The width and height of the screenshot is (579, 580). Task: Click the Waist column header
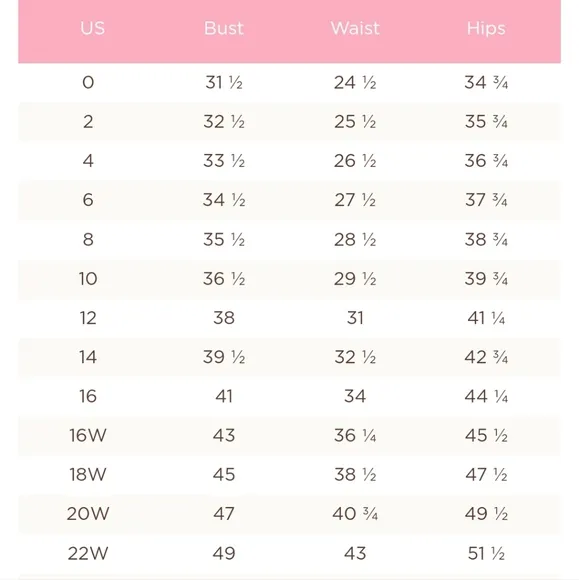point(355,28)
